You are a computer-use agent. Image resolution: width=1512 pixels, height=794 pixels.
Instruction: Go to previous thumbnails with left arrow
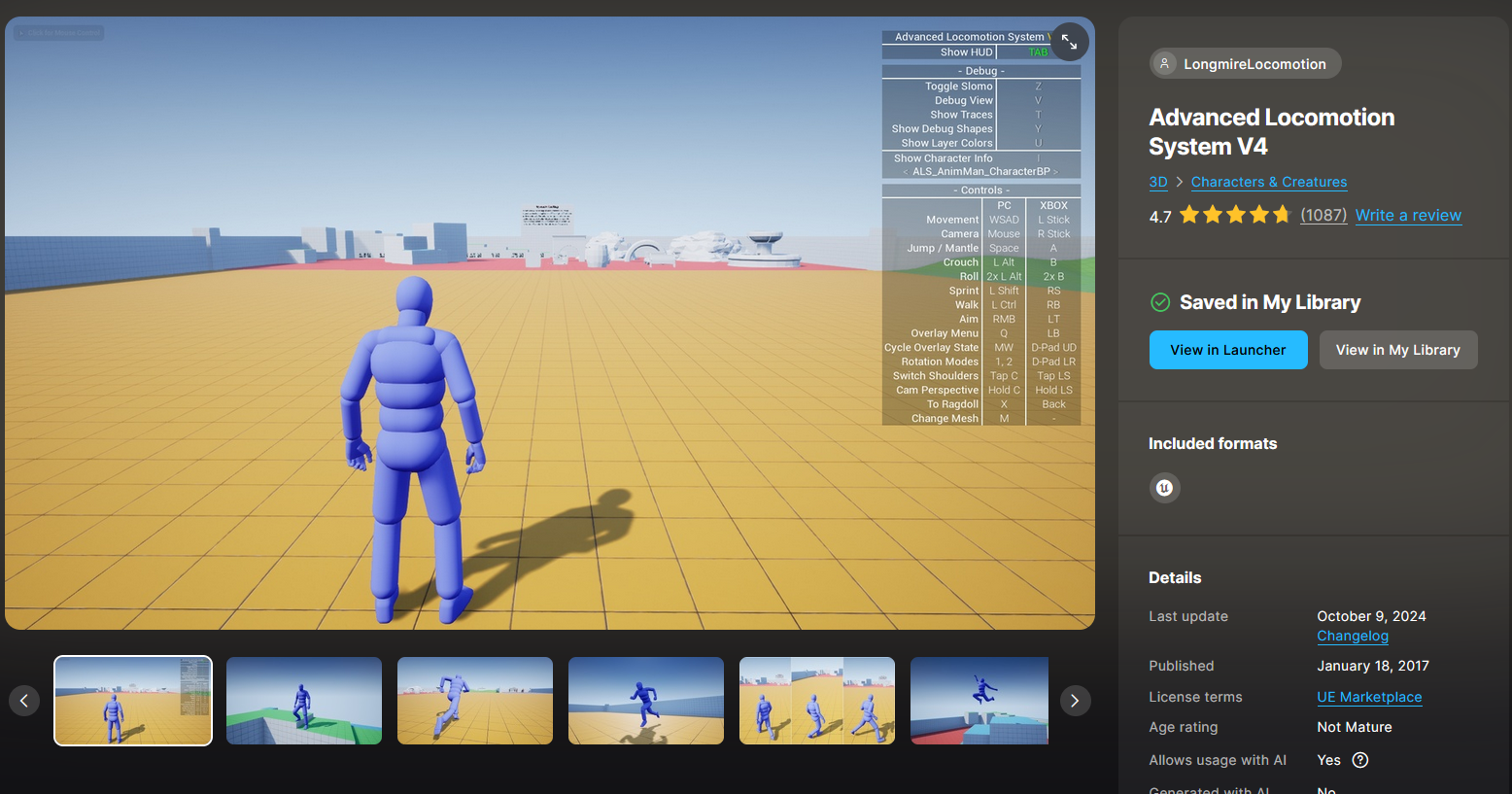pos(24,701)
